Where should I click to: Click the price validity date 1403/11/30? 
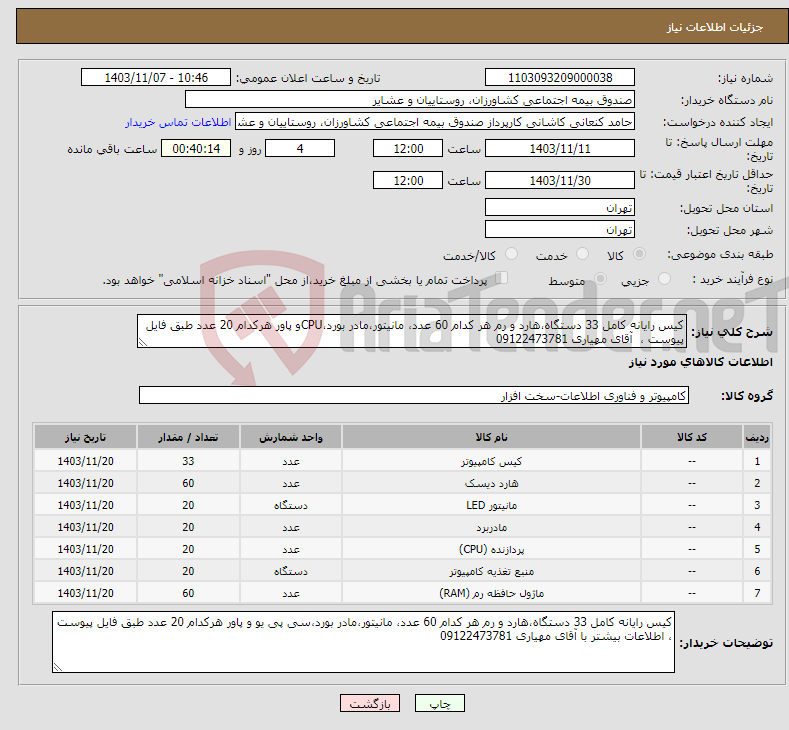coord(560,180)
